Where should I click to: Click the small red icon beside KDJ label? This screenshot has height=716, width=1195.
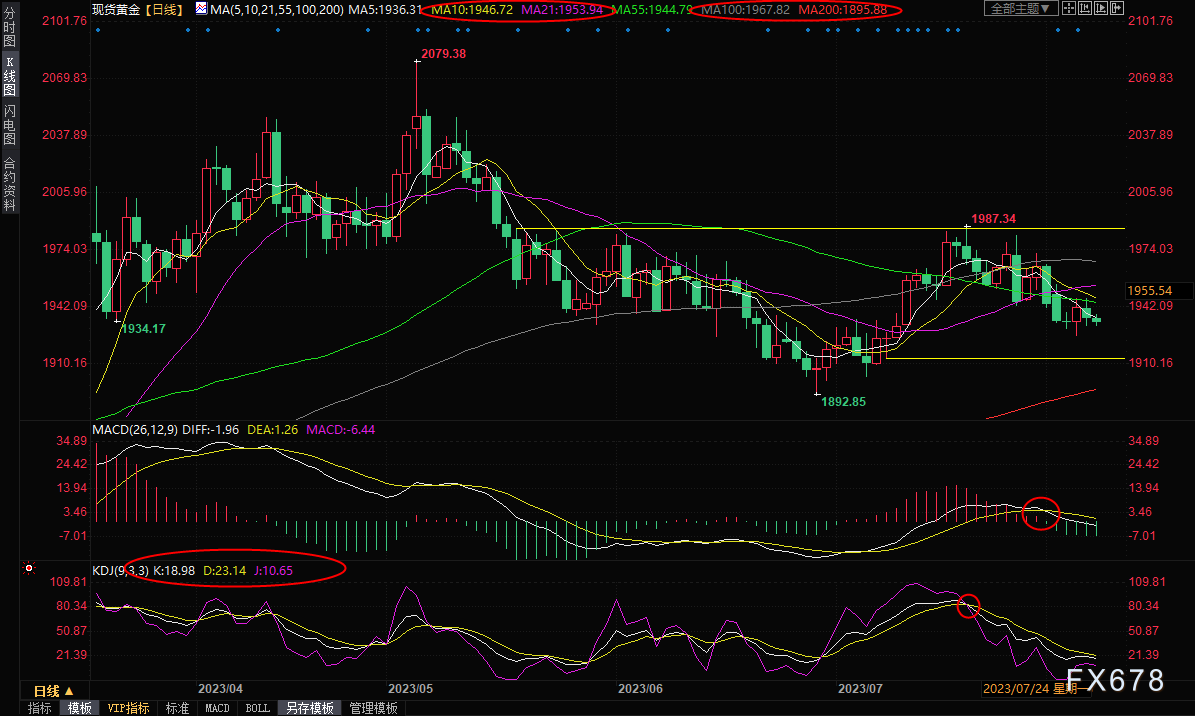pyautogui.click(x=30, y=569)
